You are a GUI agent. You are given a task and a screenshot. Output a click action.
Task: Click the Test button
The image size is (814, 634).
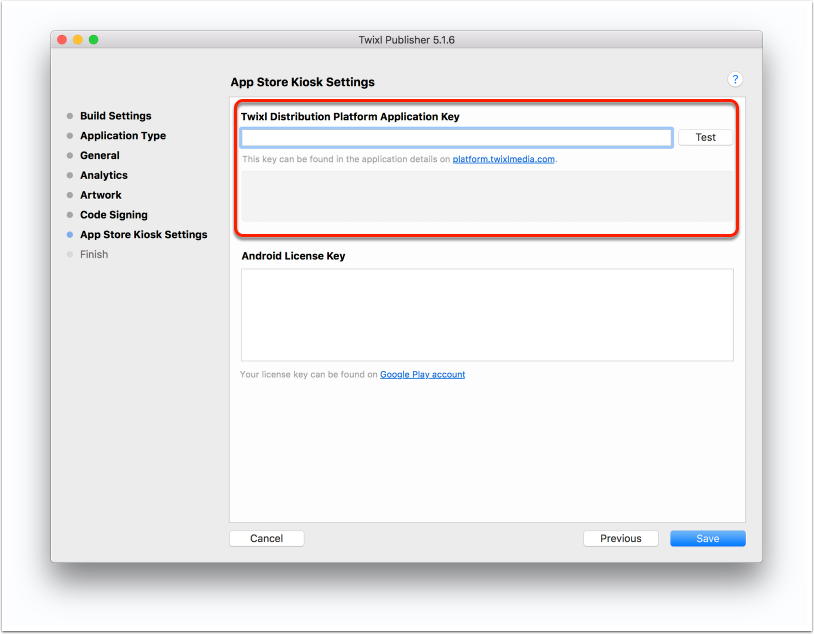tap(706, 138)
